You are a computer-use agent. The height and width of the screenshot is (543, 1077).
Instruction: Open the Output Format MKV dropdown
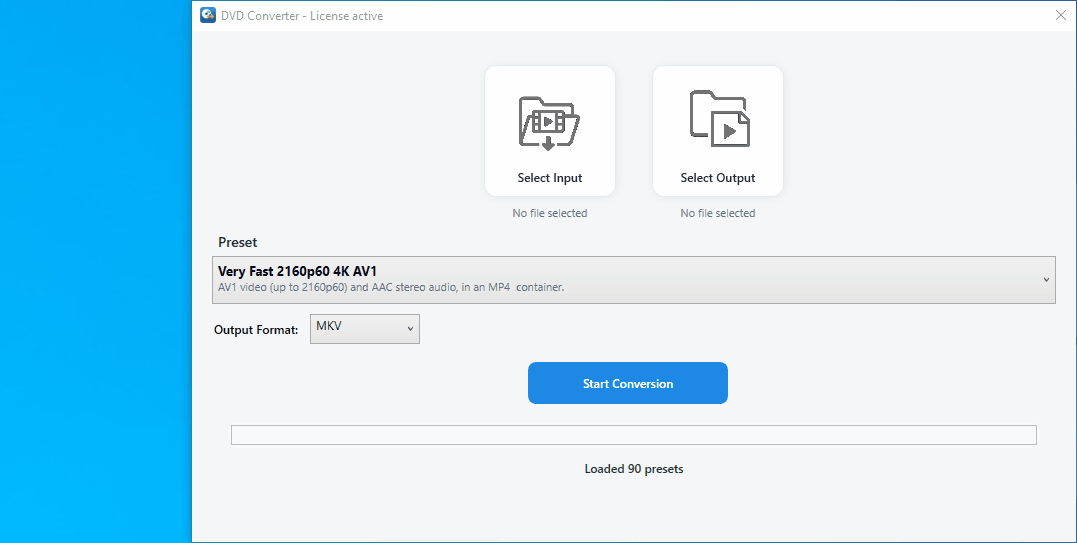click(364, 329)
